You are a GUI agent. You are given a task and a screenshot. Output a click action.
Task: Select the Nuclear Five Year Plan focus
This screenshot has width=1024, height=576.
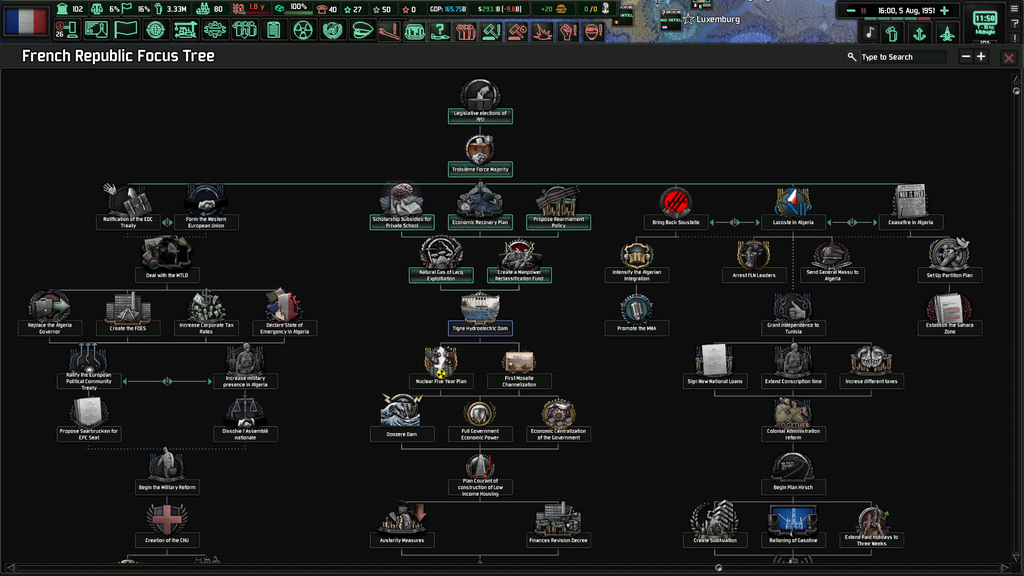(x=441, y=366)
